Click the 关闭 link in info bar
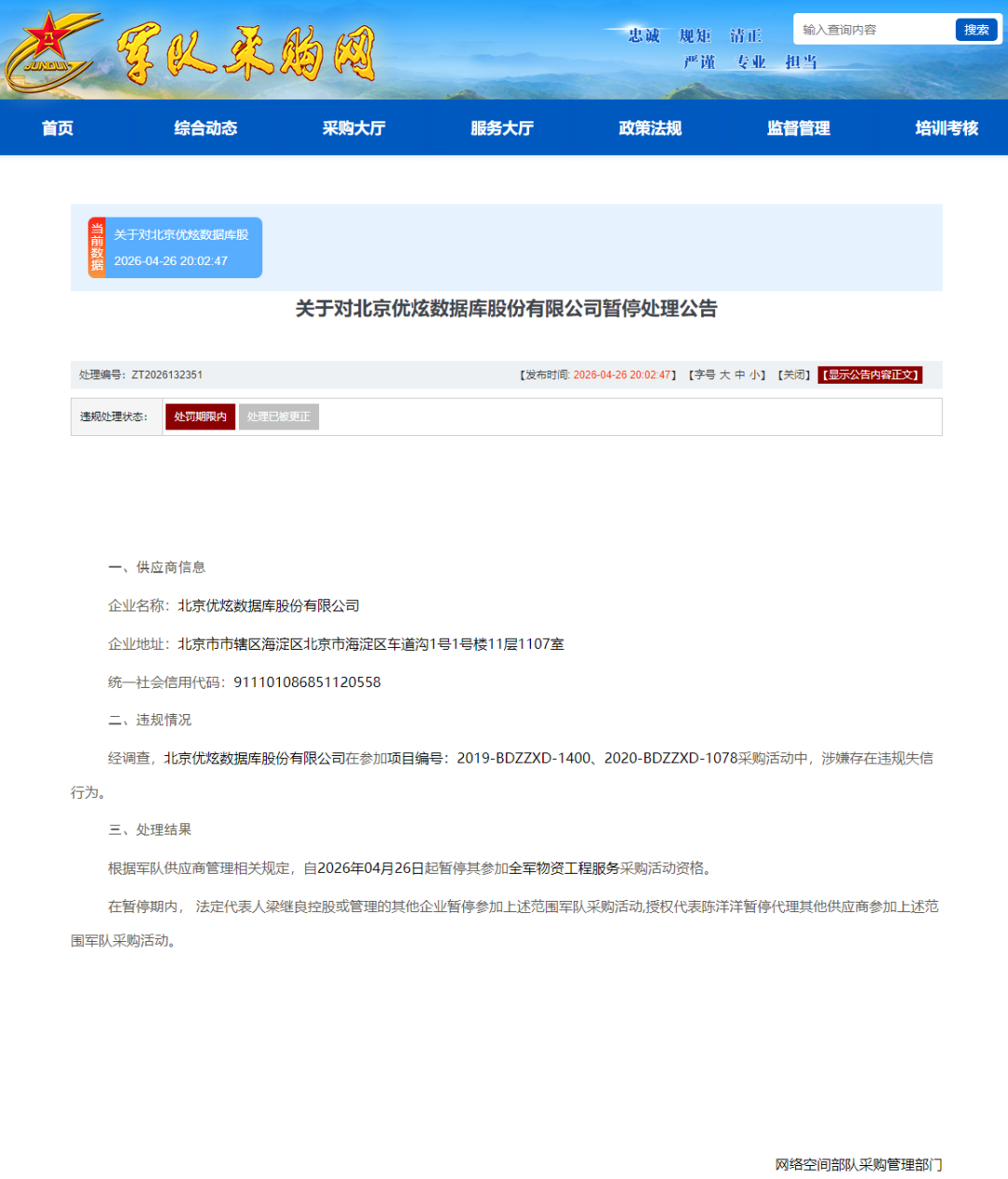Viewport: 1008px width, 1179px height. pos(794,374)
